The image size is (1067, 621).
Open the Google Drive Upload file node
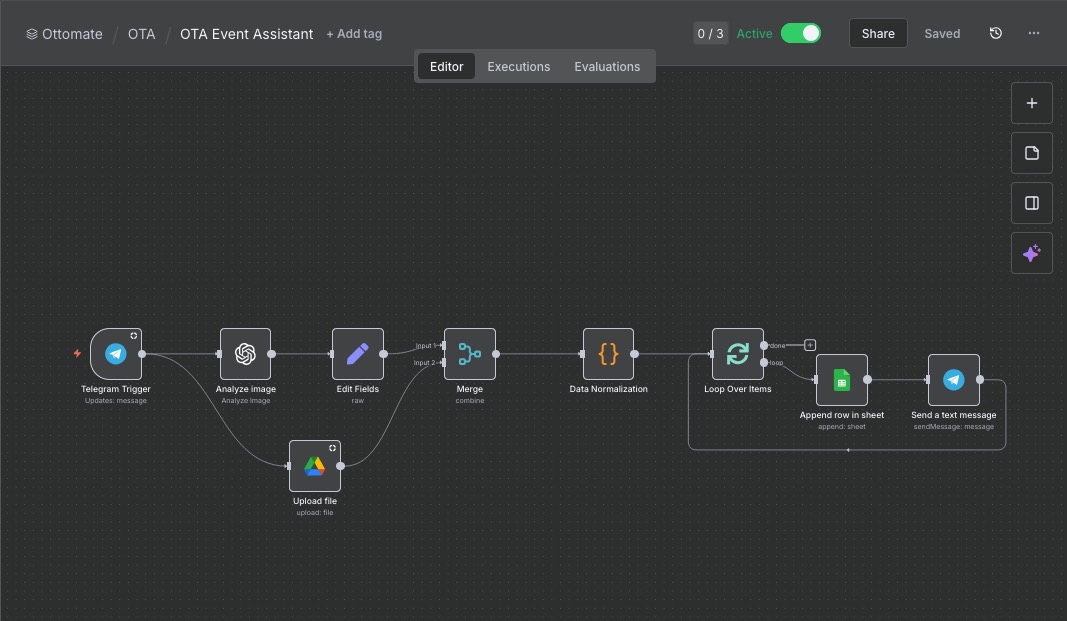pos(314,465)
